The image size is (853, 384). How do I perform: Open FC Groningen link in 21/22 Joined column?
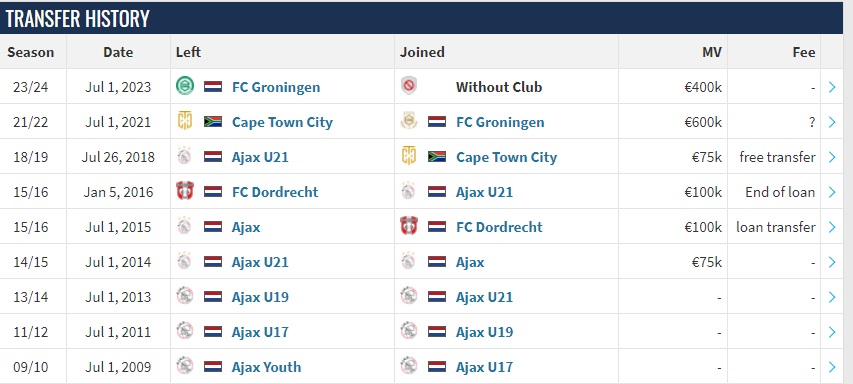coord(500,122)
